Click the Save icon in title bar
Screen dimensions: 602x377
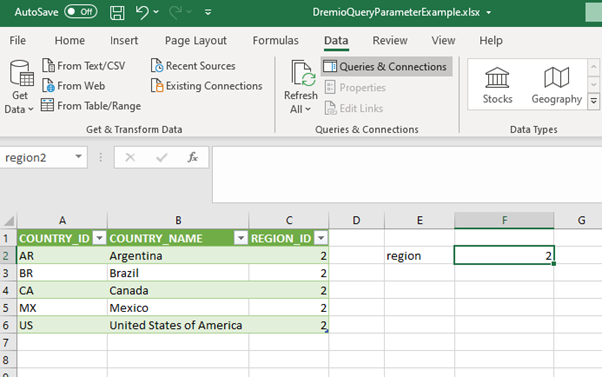[x=117, y=13]
